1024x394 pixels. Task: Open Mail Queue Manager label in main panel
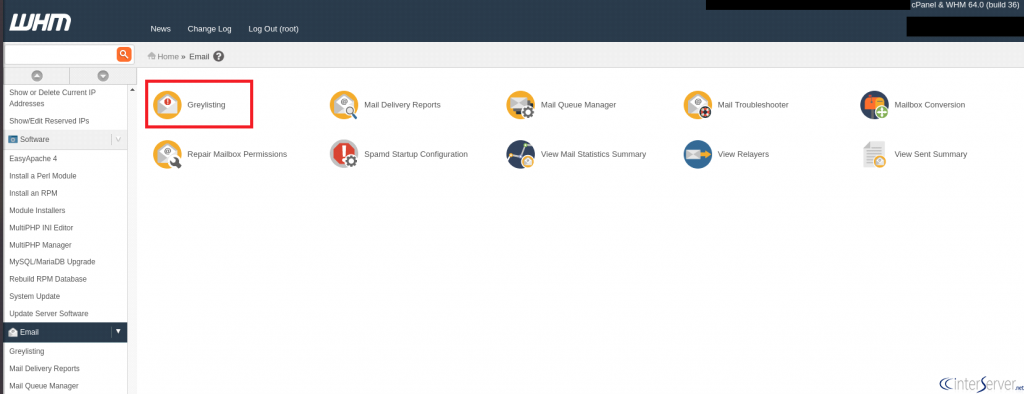click(579, 105)
